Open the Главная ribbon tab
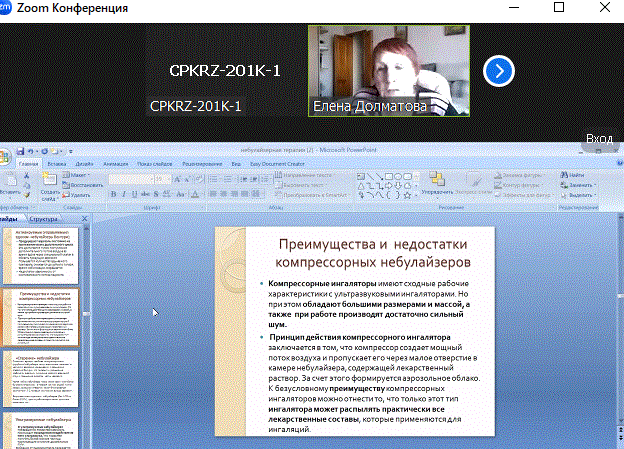Viewport: 624px width, 449px height. 29,164
